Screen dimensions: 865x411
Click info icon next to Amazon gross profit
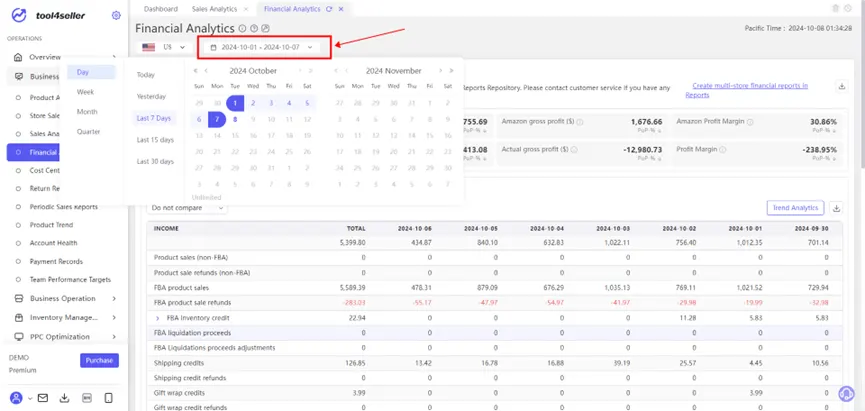point(580,121)
